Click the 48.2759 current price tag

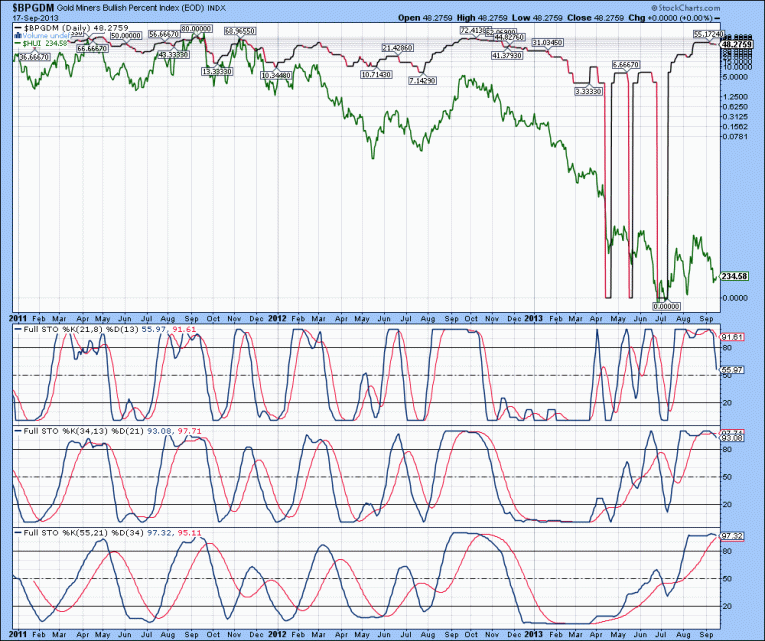coord(737,45)
